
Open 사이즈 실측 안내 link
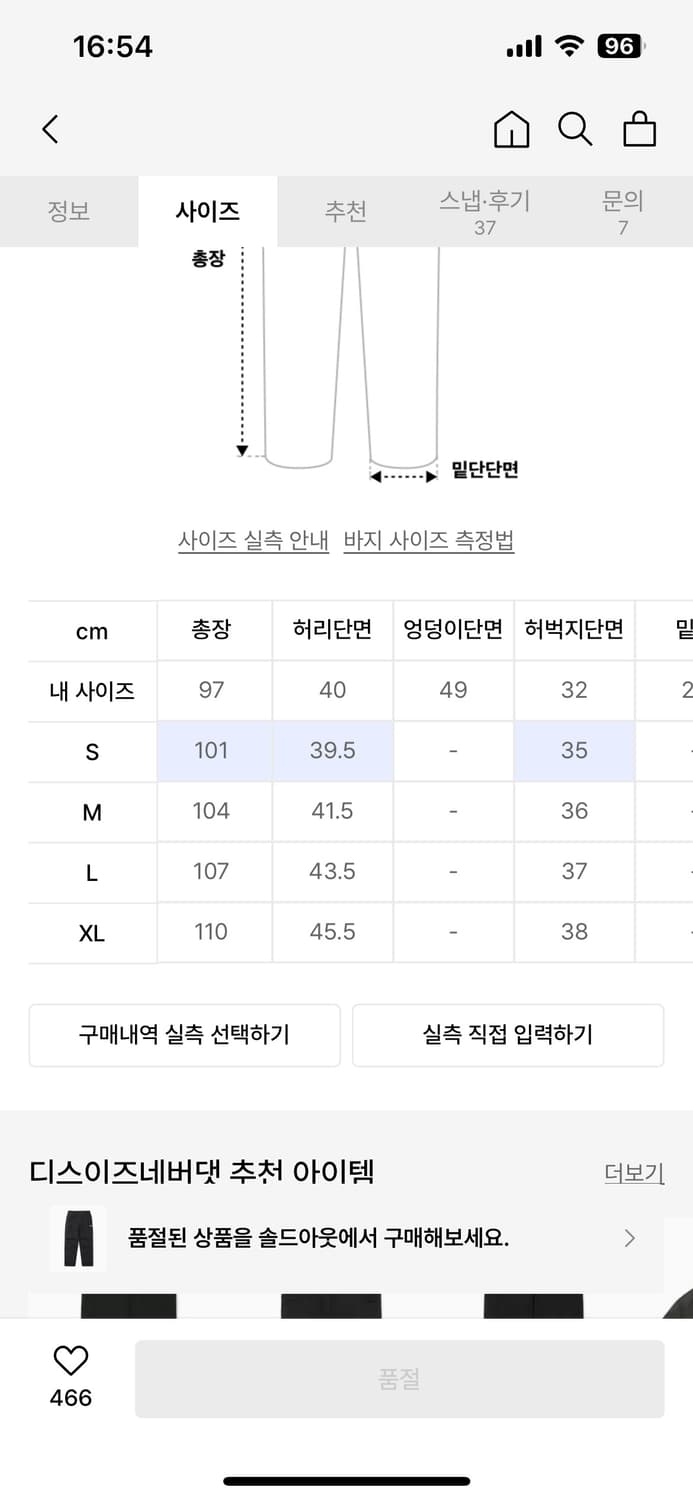click(253, 541)
